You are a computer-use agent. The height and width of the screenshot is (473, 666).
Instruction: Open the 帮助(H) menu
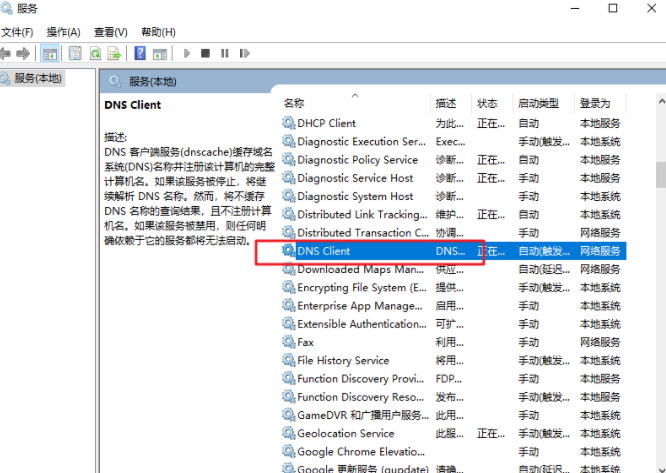158,32
